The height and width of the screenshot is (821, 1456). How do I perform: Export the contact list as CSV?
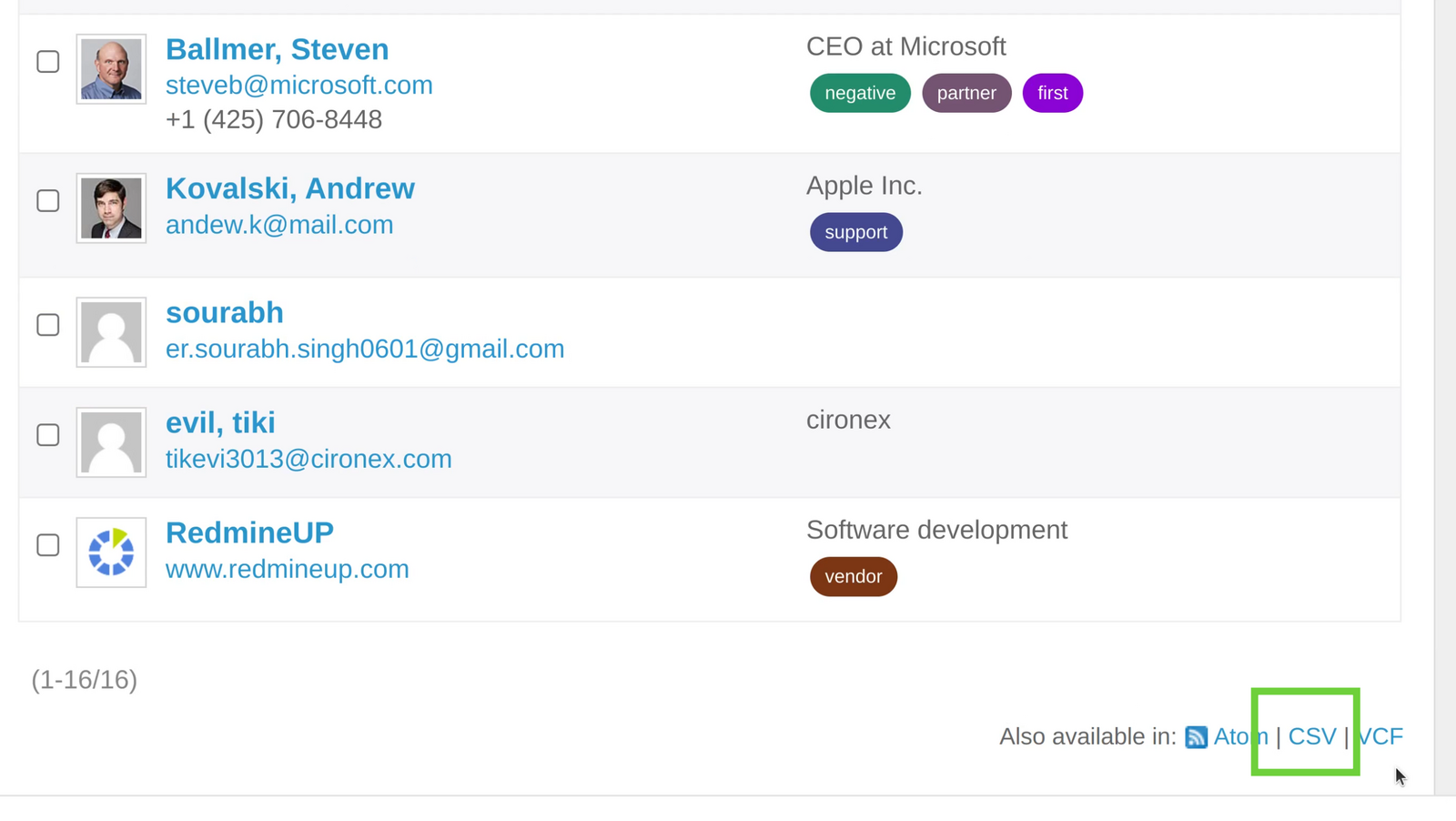[x=1311, y=736]
